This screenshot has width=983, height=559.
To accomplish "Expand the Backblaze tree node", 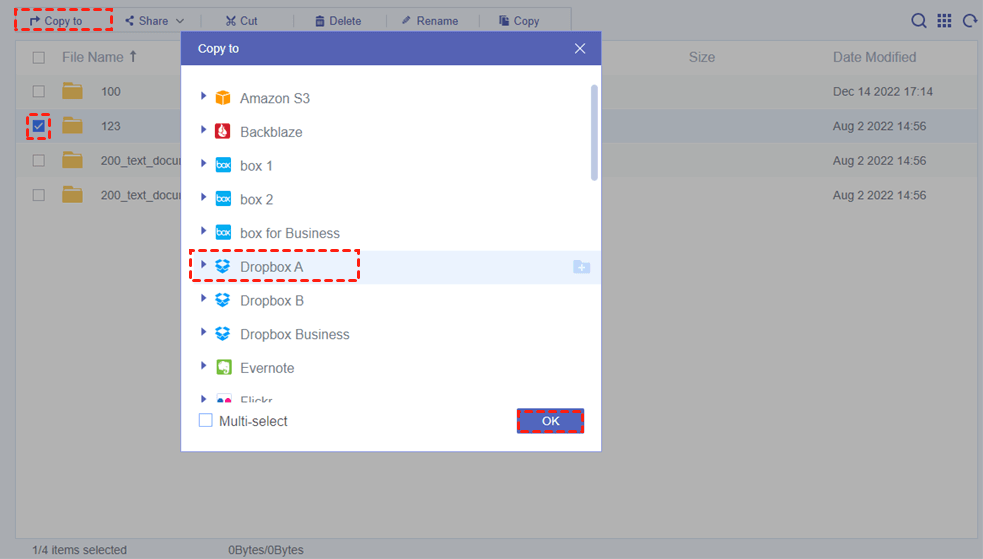I will pos(203,130).
